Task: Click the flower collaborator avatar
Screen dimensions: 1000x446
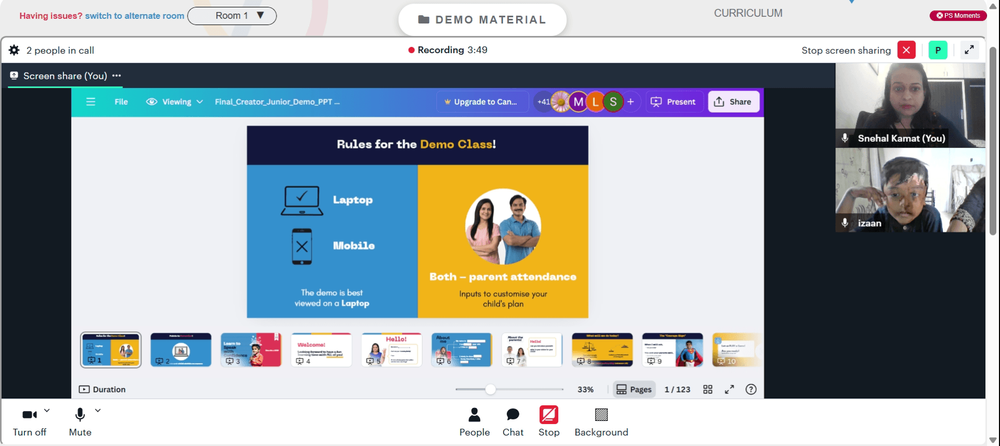Action: tap(560, 101)
